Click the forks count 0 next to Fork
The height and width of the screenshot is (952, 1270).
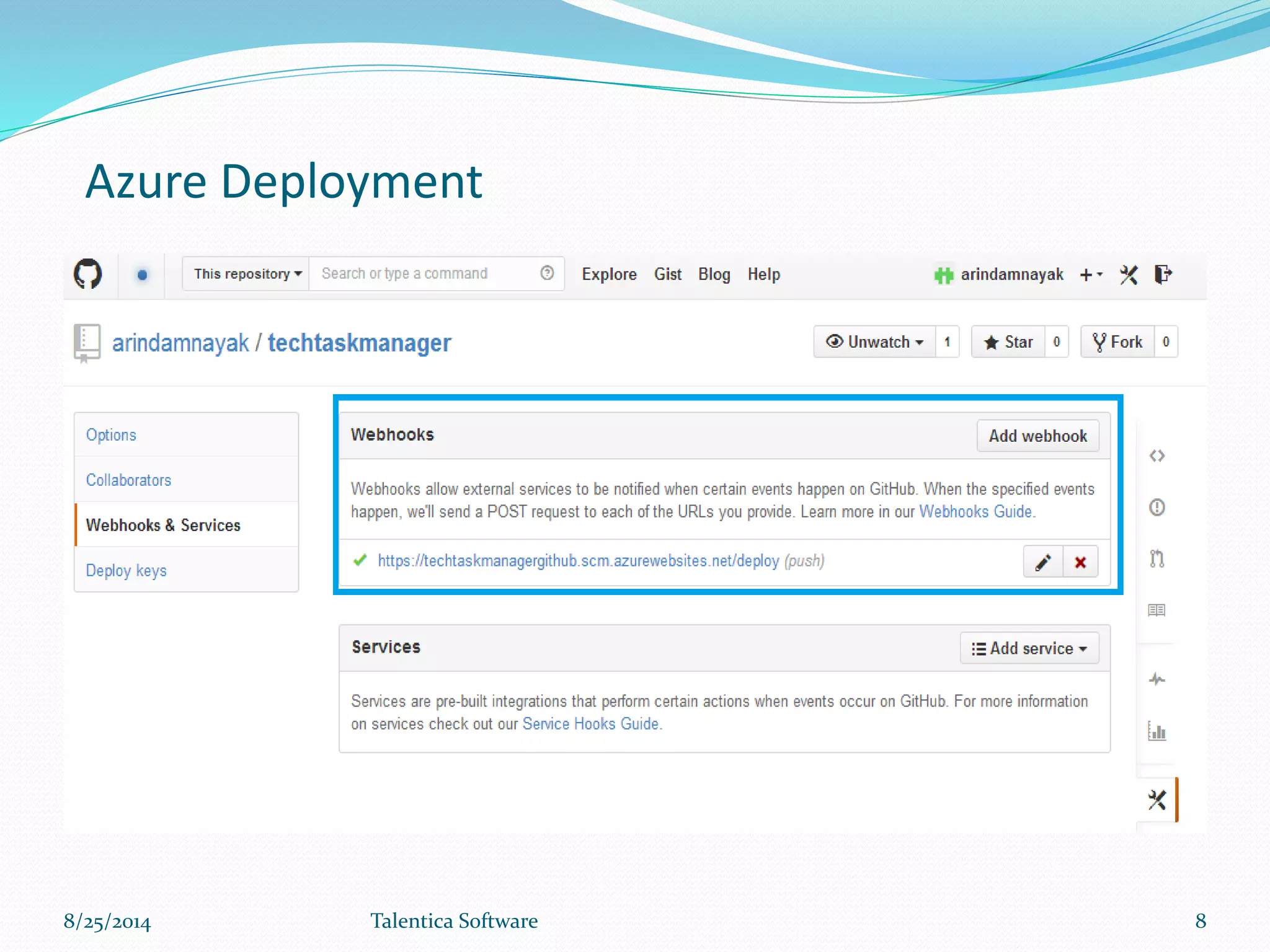[1166, 342]
